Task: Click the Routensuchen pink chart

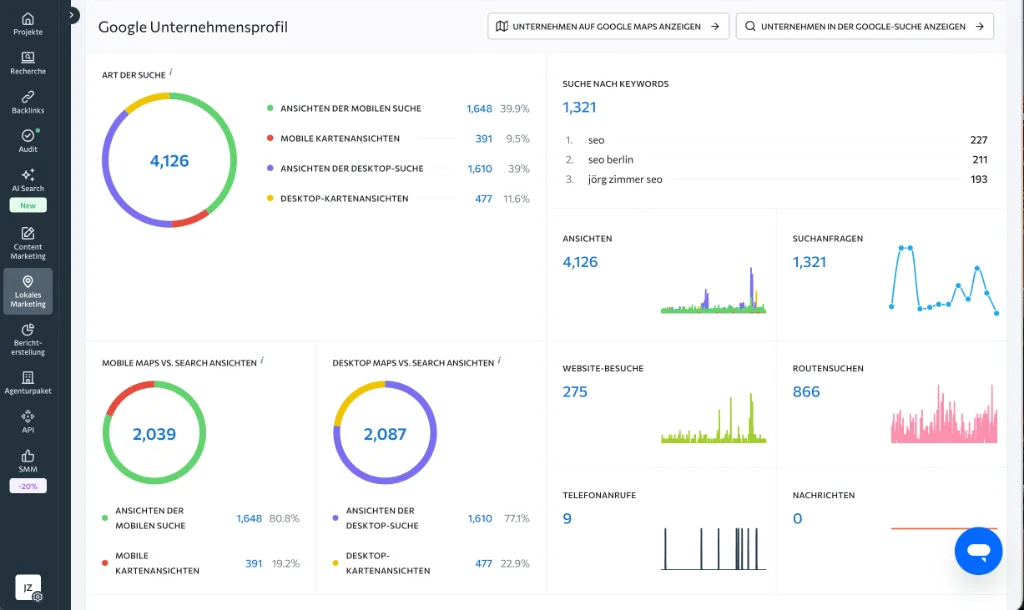Action: (x=944, y=414)
